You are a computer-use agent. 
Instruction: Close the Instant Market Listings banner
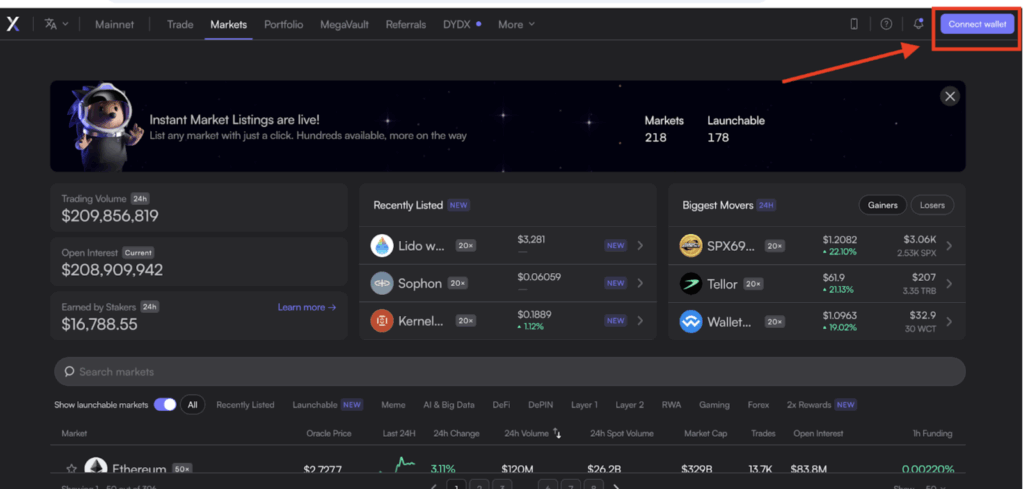(x=950, y=97)
